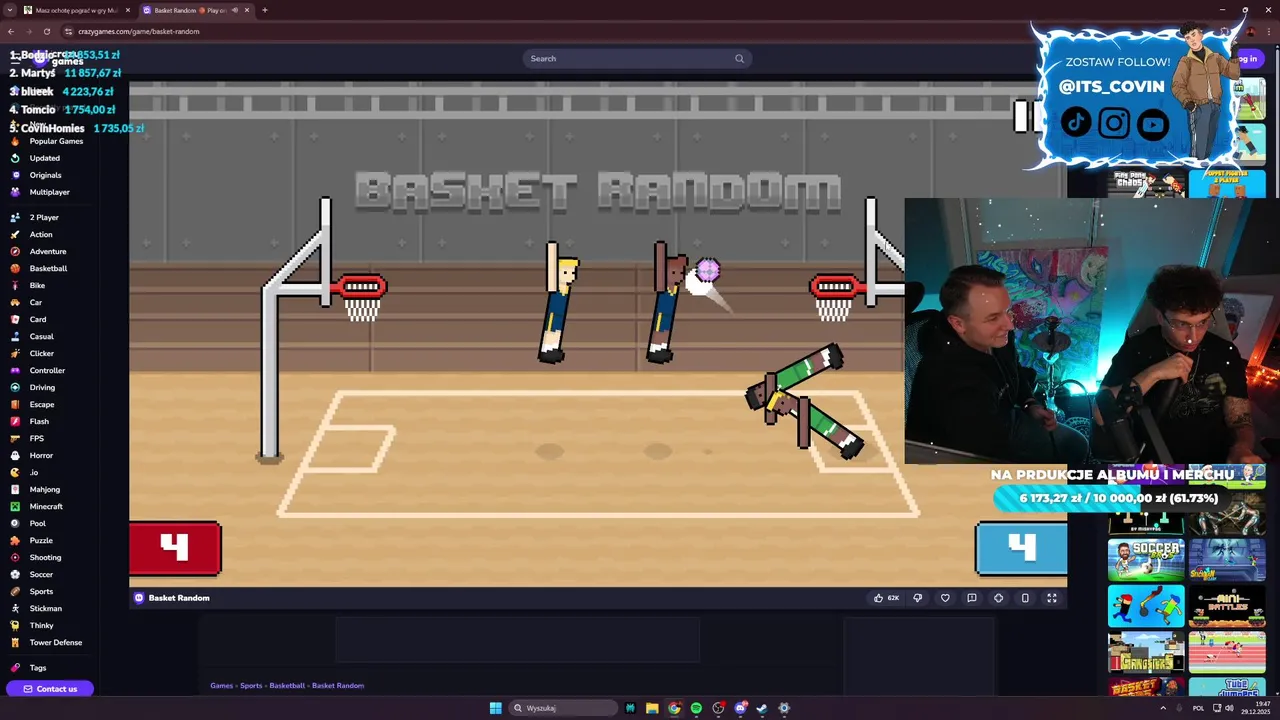Click the browser address bar URL
Screen dimensions: 1280x720
click(x=139, y=31)
